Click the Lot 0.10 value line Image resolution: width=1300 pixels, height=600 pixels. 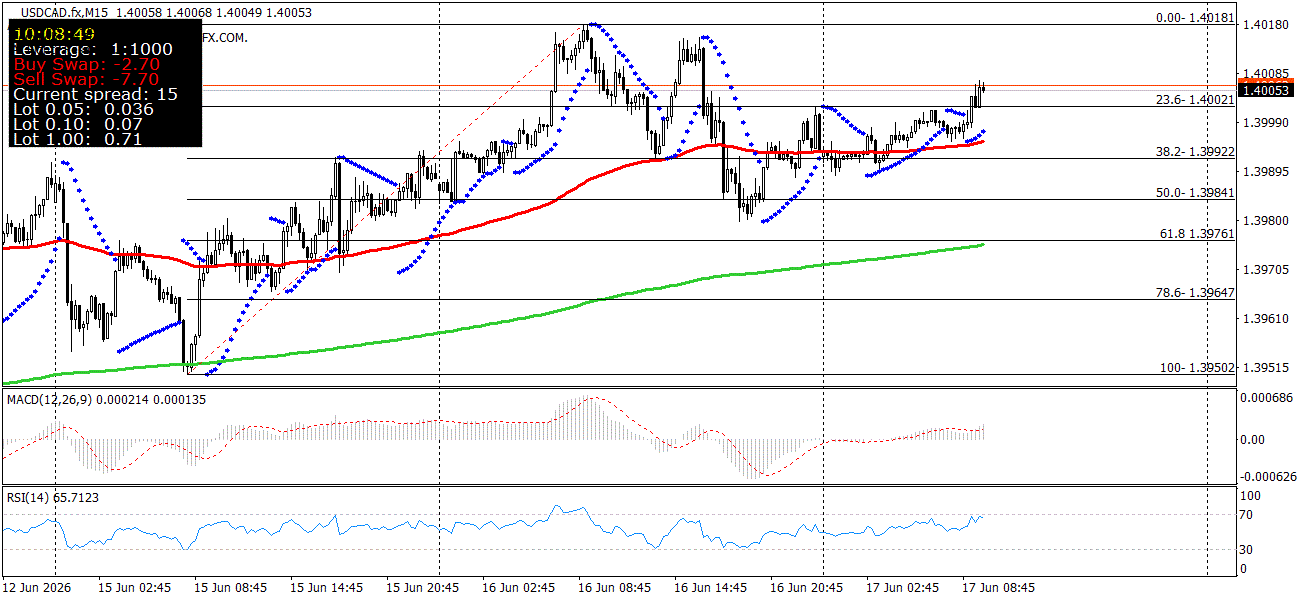pos(77,124)
